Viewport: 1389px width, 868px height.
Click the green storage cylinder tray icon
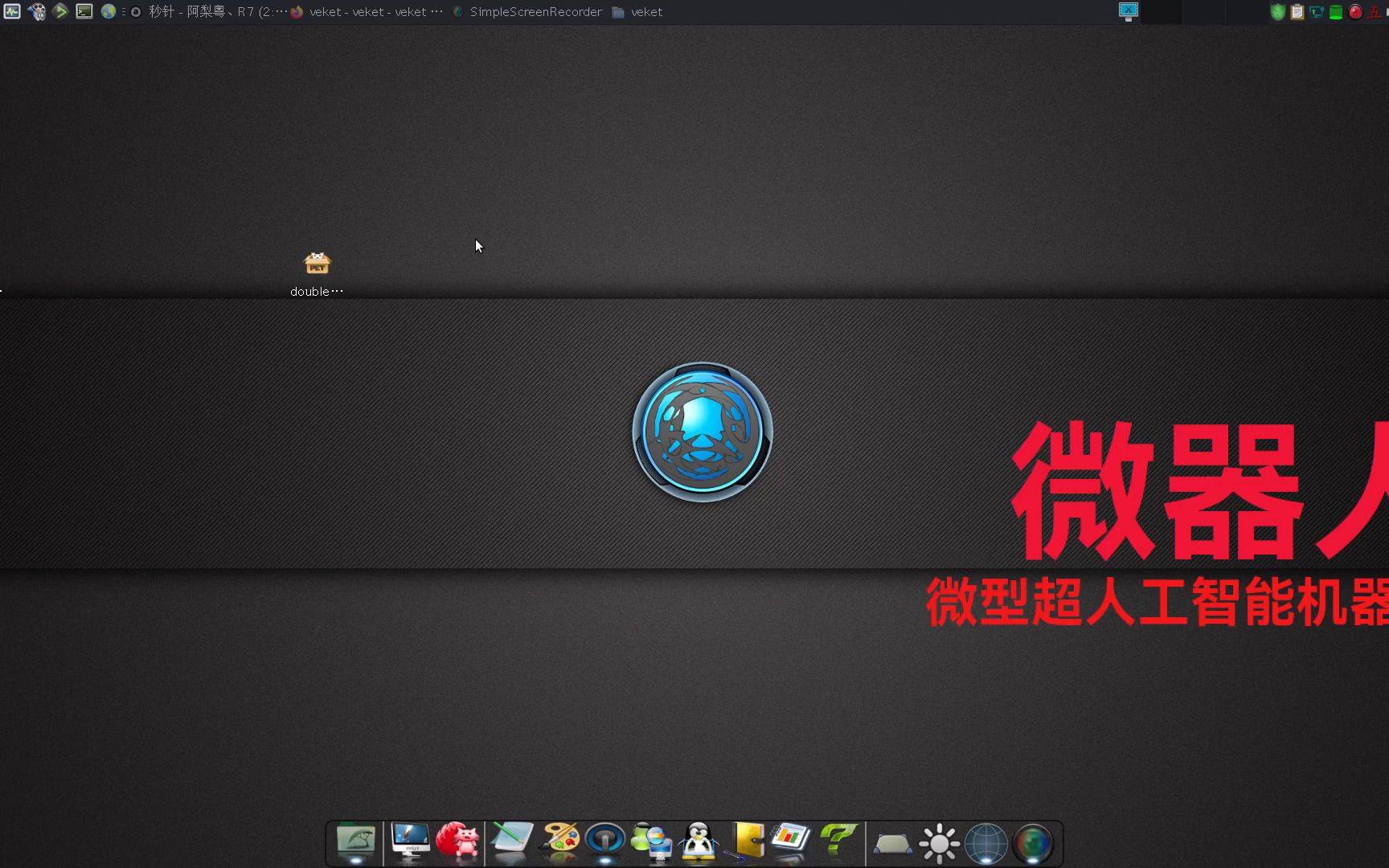pos(1336,11)
